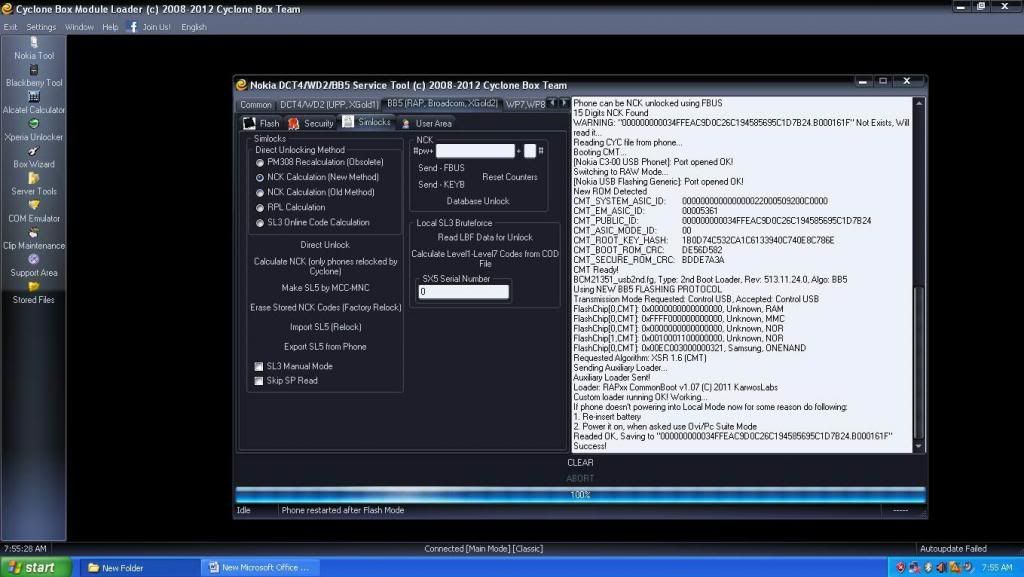Open Clip Maintenance module

(x=34, y=232)
